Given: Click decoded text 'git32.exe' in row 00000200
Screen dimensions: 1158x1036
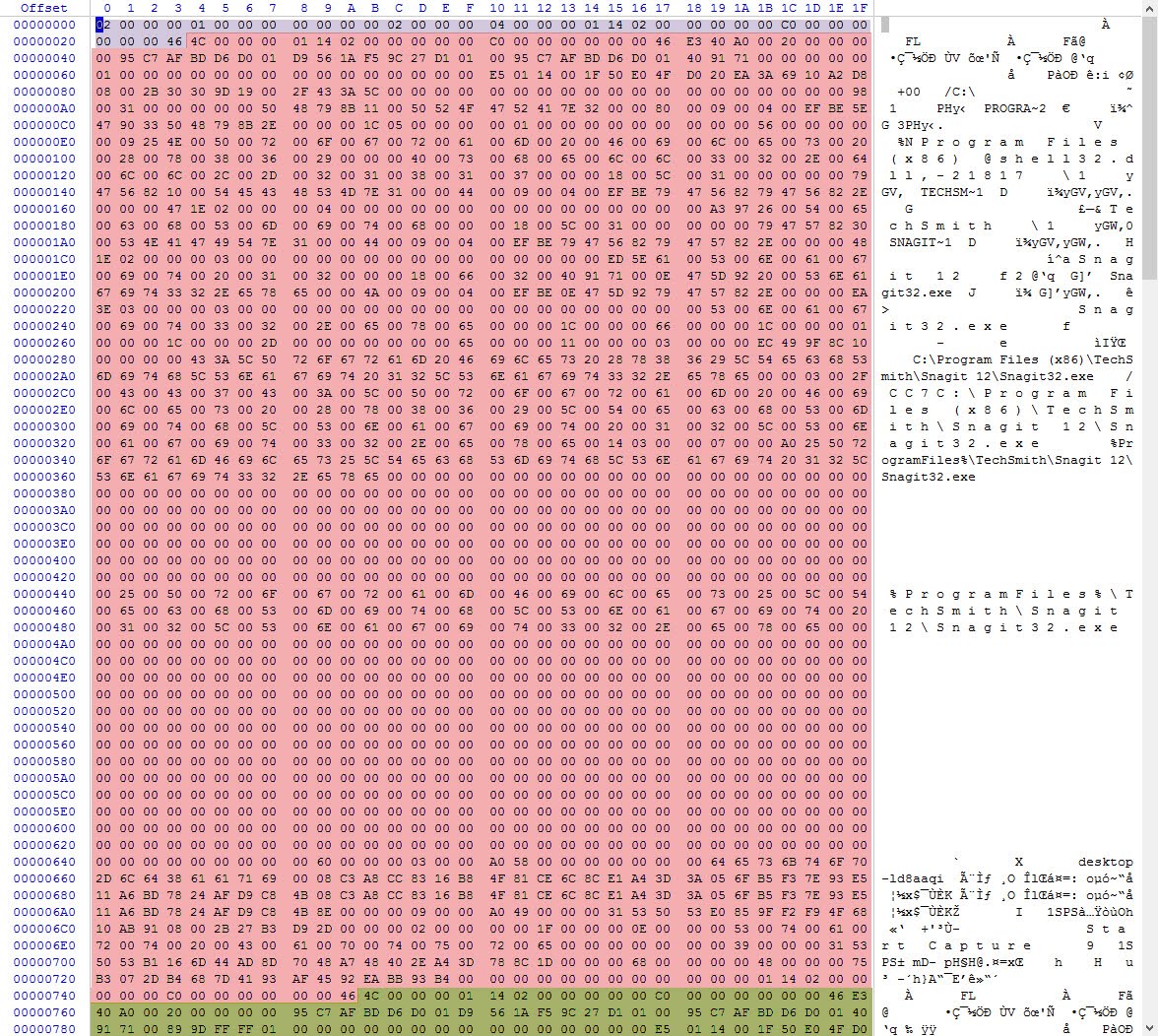Looking at the screenshot, I should pos(917,293).
